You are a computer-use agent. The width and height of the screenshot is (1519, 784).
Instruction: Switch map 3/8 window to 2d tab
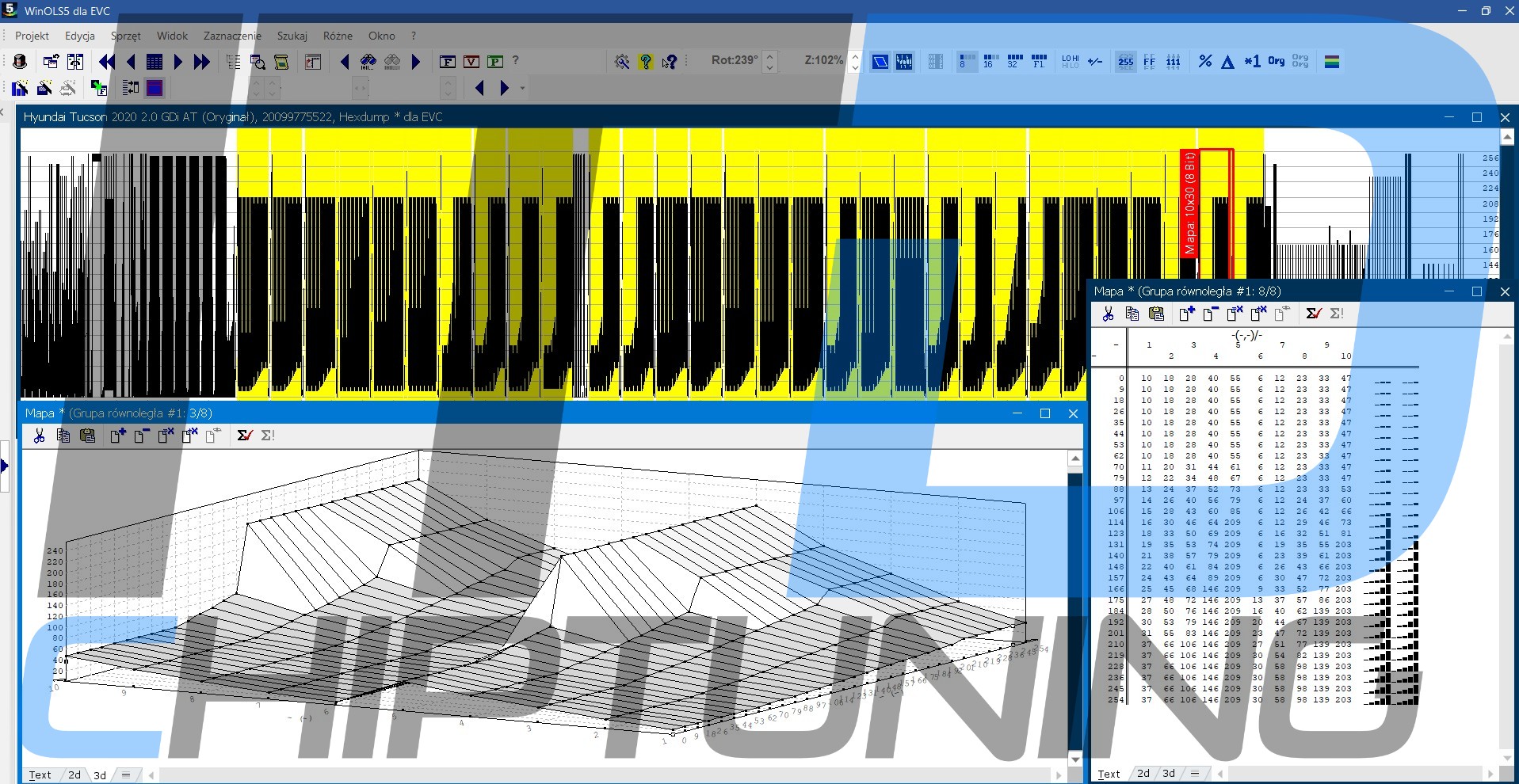pyautogui.click(x=74, y=775)
